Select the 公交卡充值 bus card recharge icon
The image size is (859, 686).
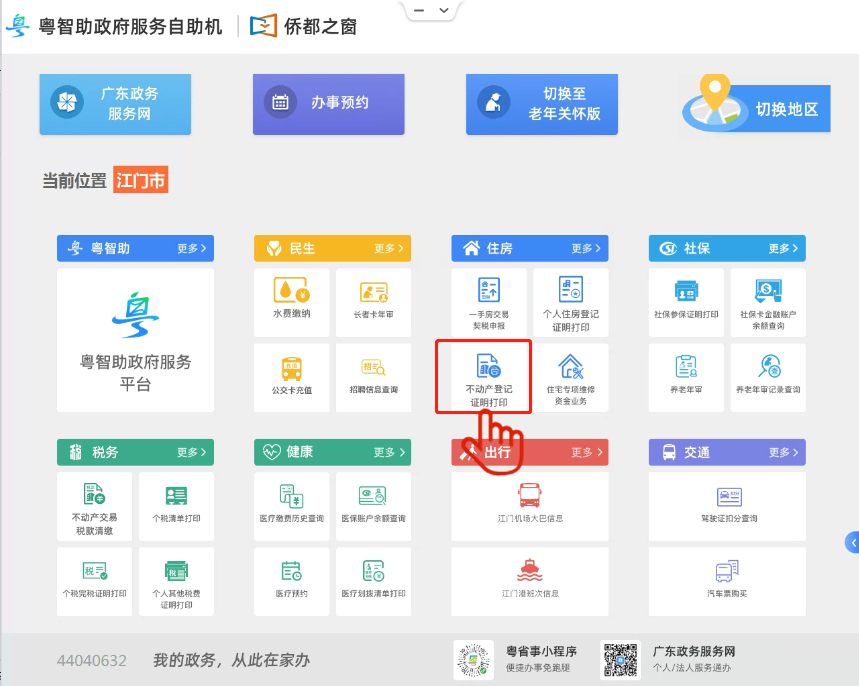point(291,376)
